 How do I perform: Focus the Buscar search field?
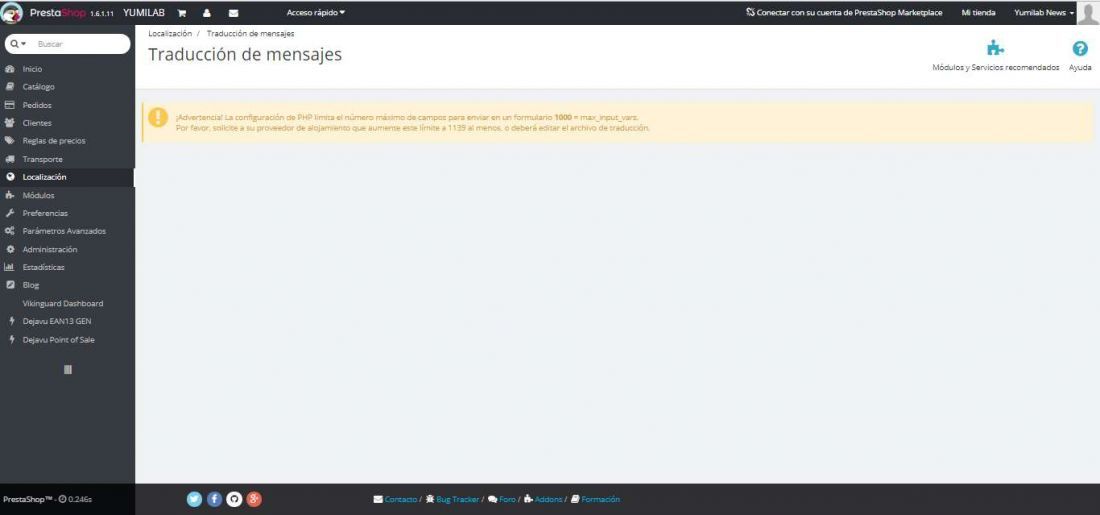pos(81,44)
